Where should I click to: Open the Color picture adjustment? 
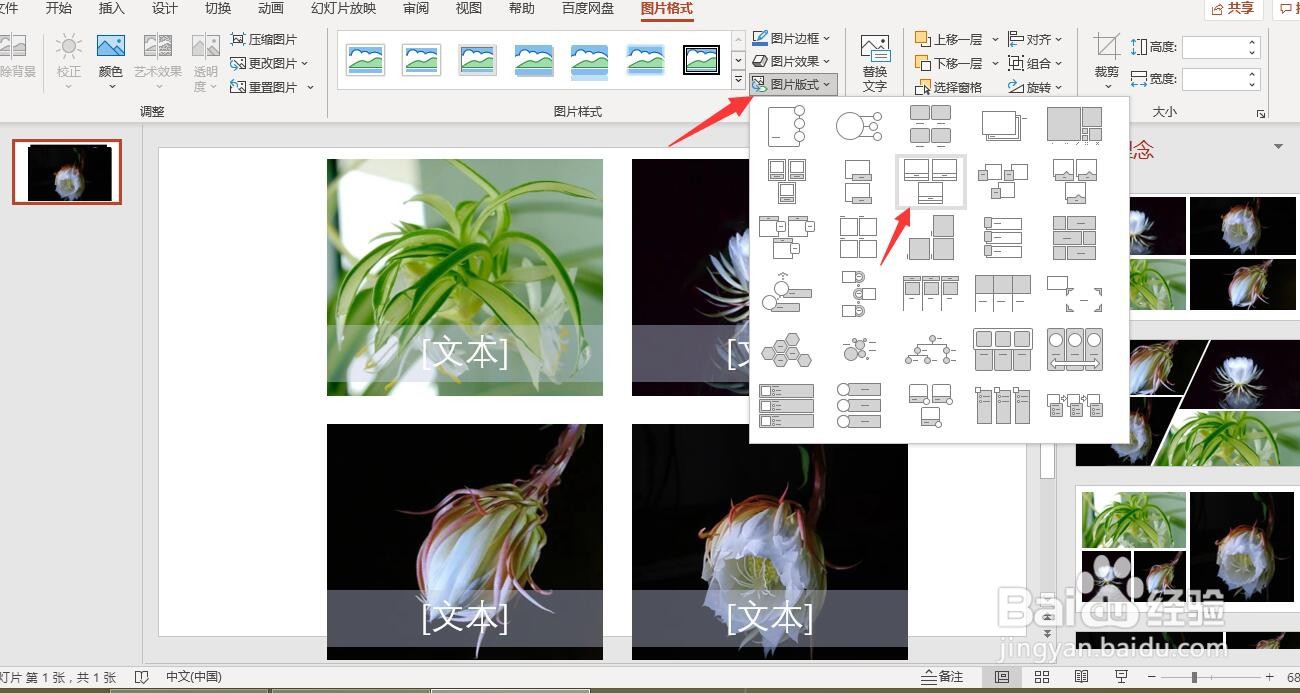(110, 61)
